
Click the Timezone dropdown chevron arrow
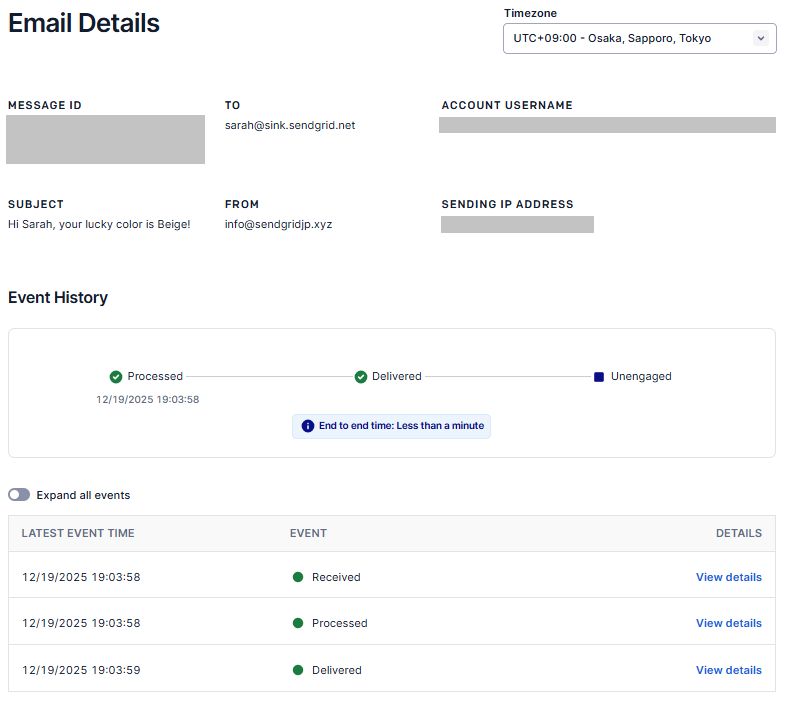pos(760,38)
